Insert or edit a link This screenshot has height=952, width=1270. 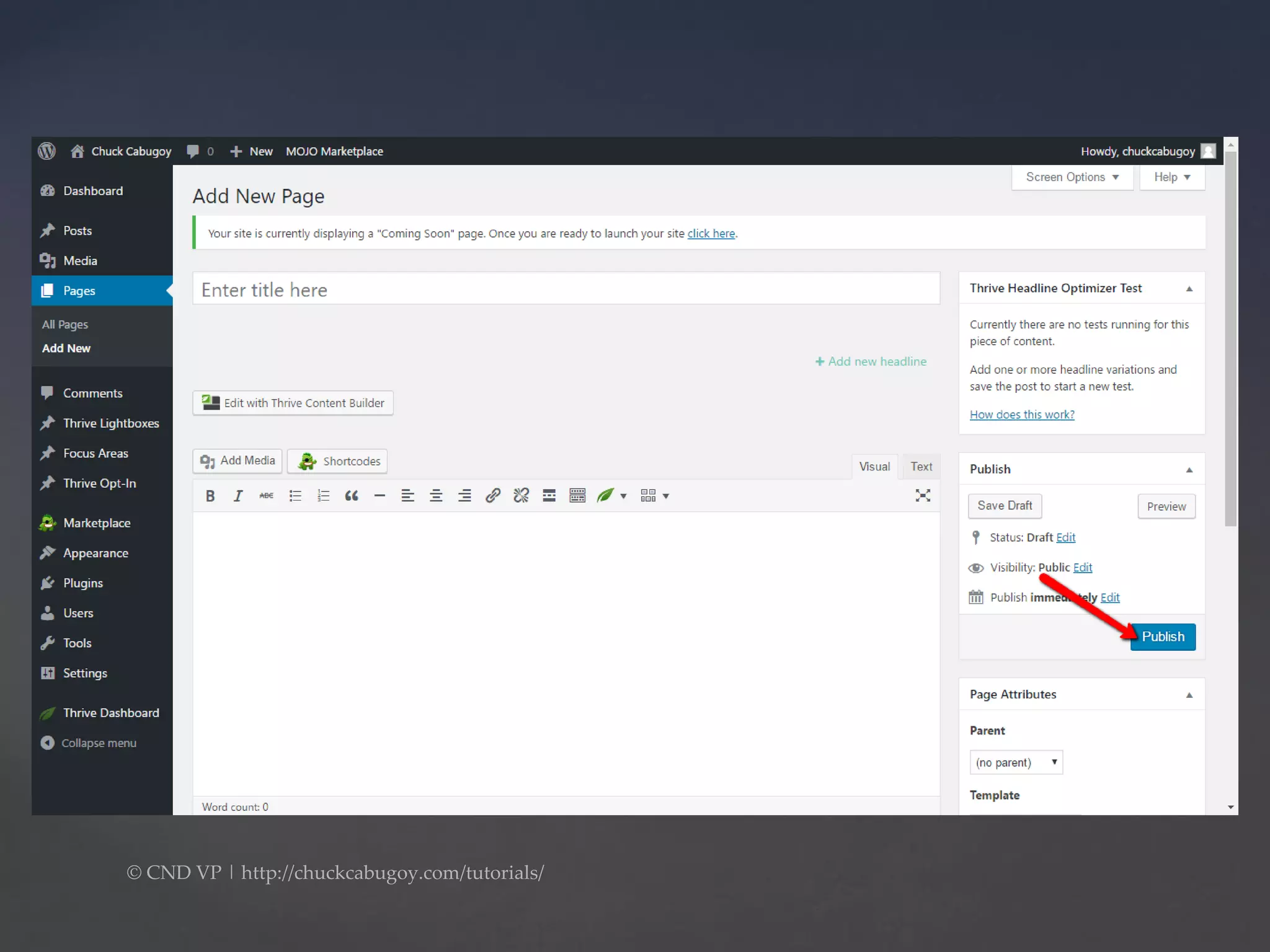[493, 496]
